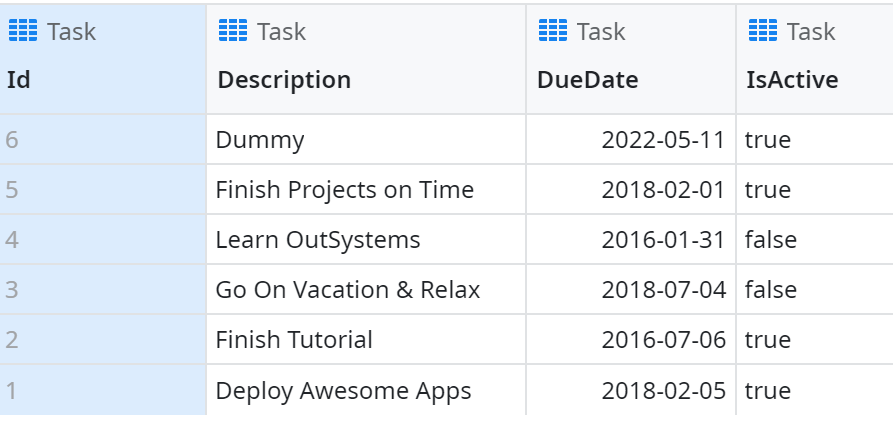Select the Id column header
This screenshot has width=893, height=426.
(19, 80)
